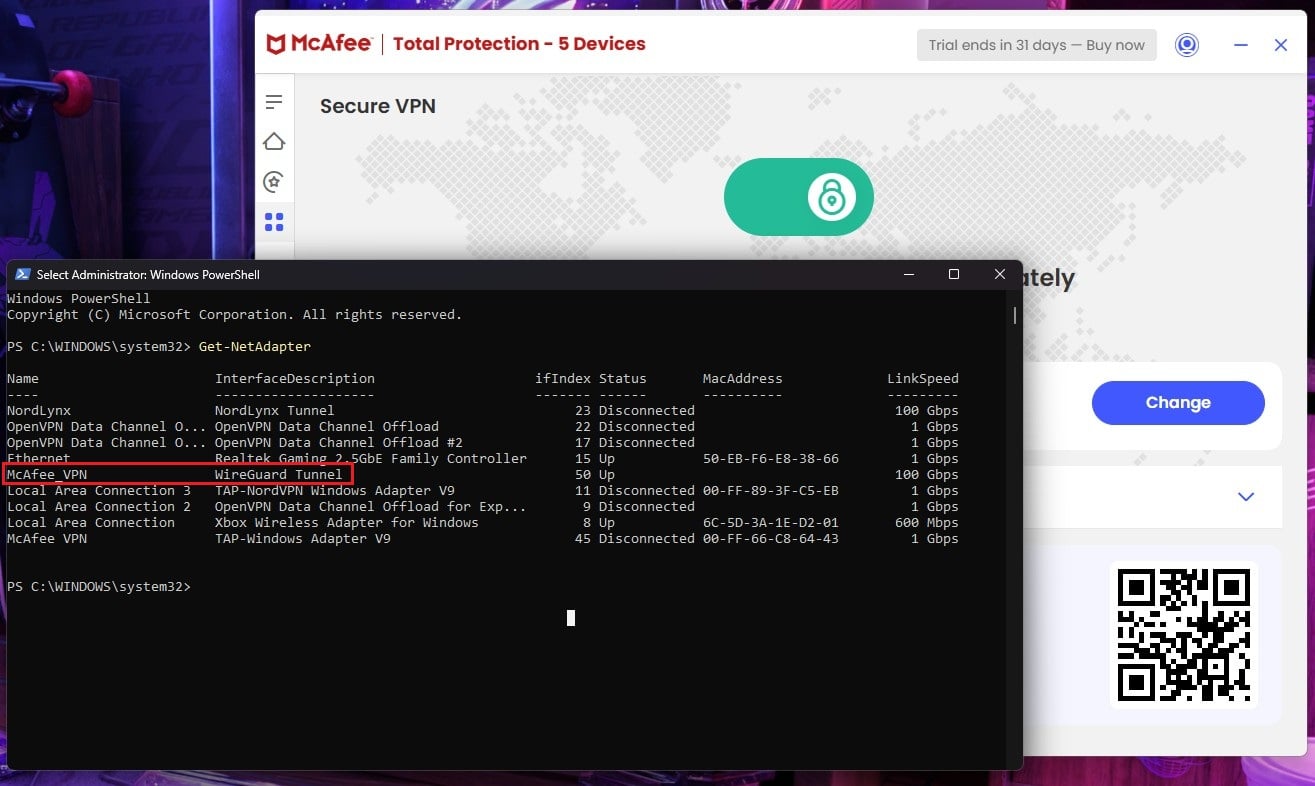Click the last 'PS C:\WINDOWS\system32>' prompt
Viewport: 1315px width, 786px height.
pos(99,587)
